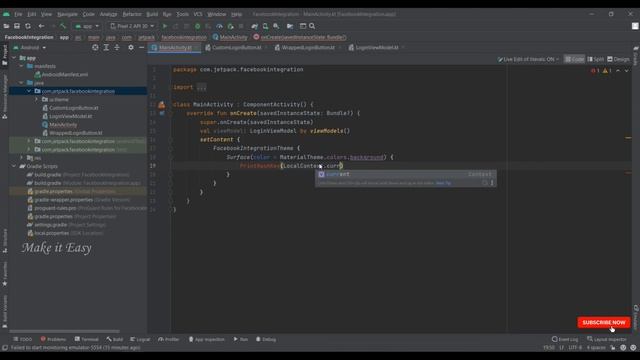This screenshot has width=640, height=360.
Task: Click the MainActivity breadcrumb in navigation bar
Action: 230,37
